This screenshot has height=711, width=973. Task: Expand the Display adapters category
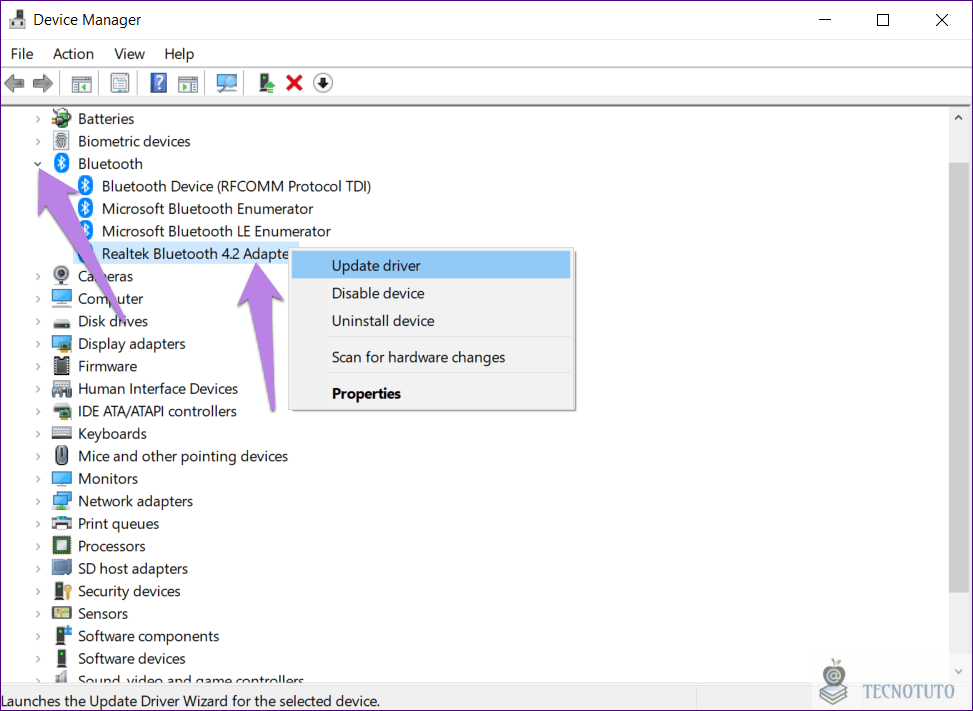(38, 344)
